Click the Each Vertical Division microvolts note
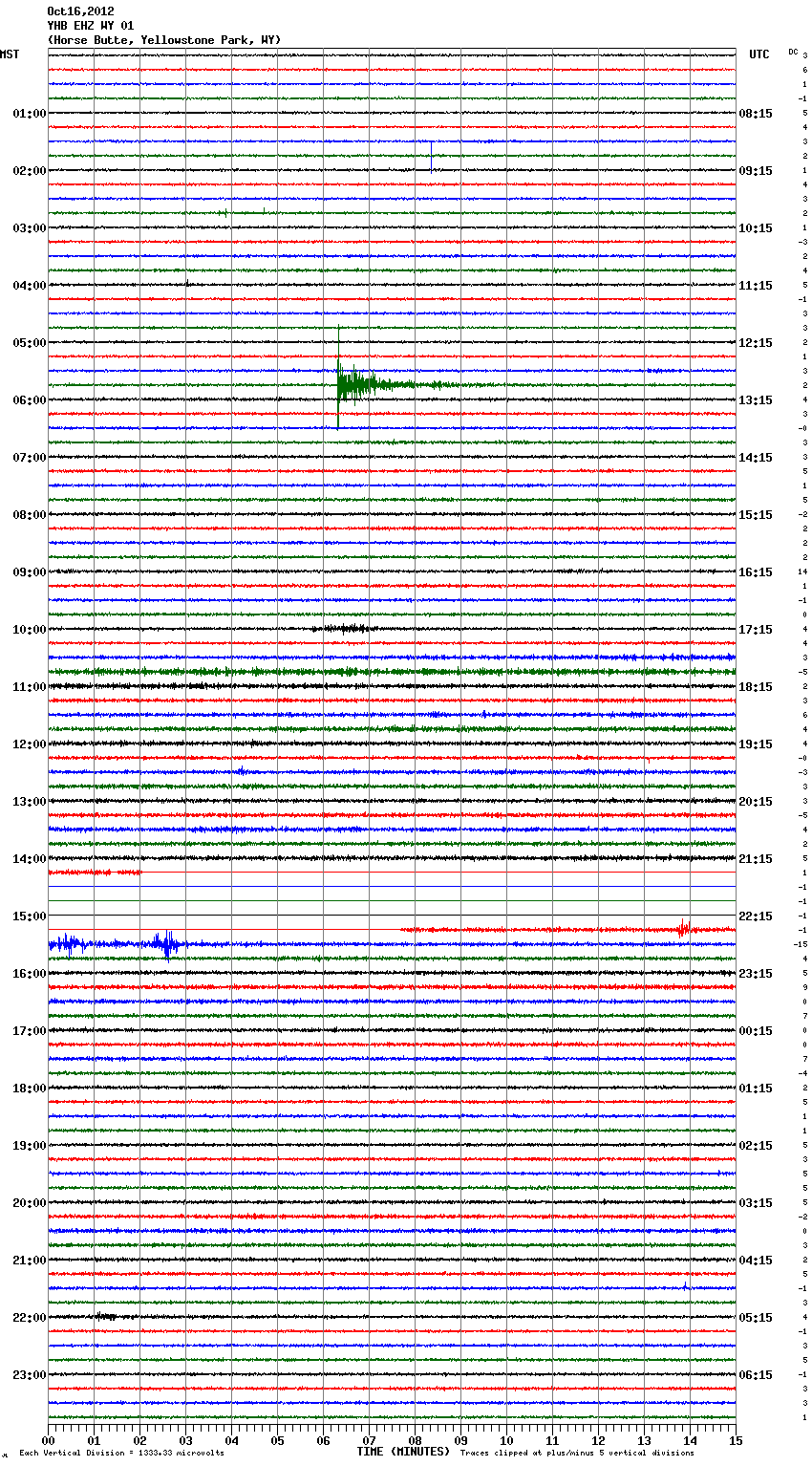This screenshot has height=1466, width=812. pyautogui.click(x=121, y=1454)
